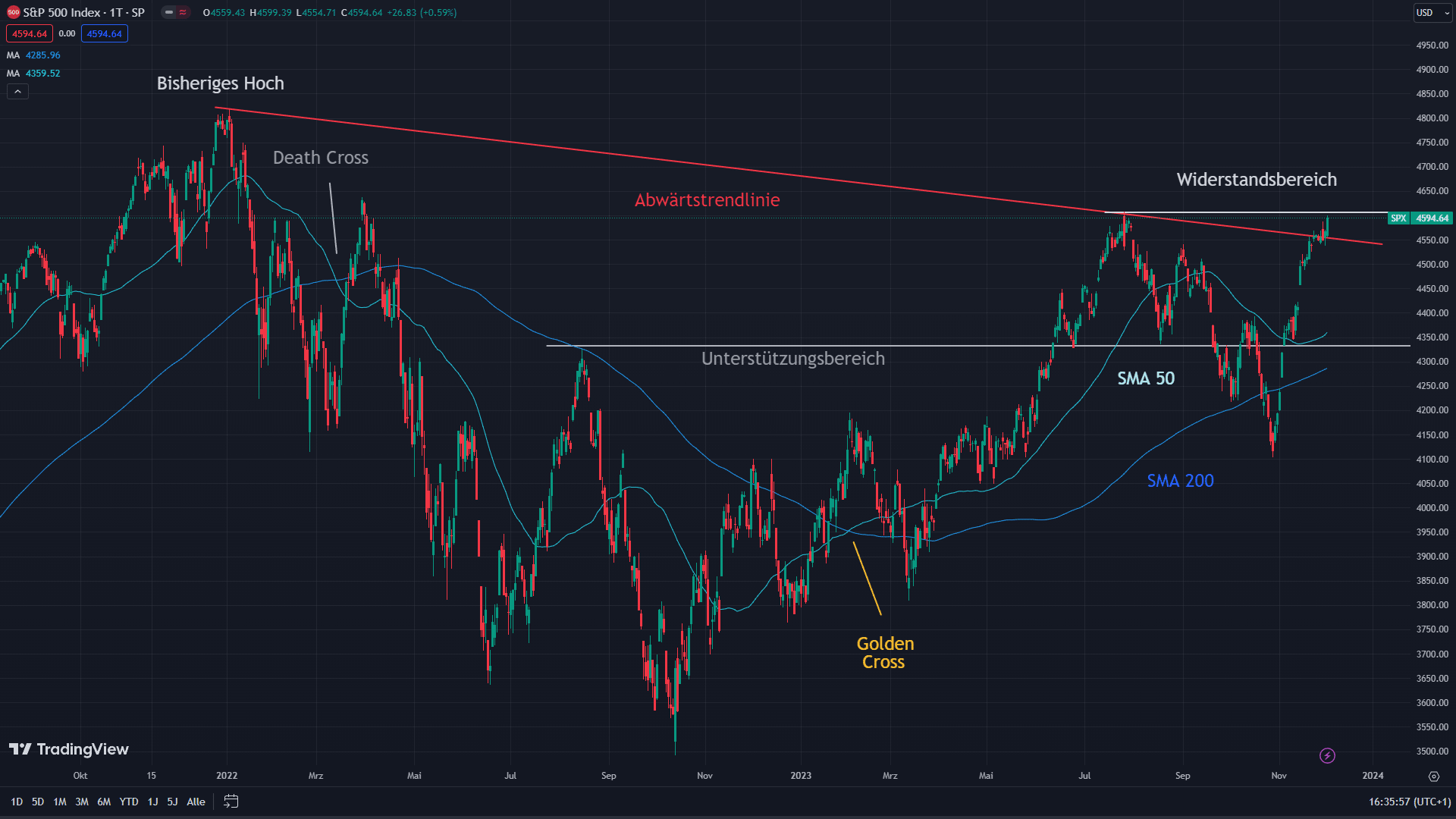The width and height of the screenshot is (1456, 819).
Task: Select the yellow 'Golden Cross' text annotation
Action: click(x=884, y=653)
